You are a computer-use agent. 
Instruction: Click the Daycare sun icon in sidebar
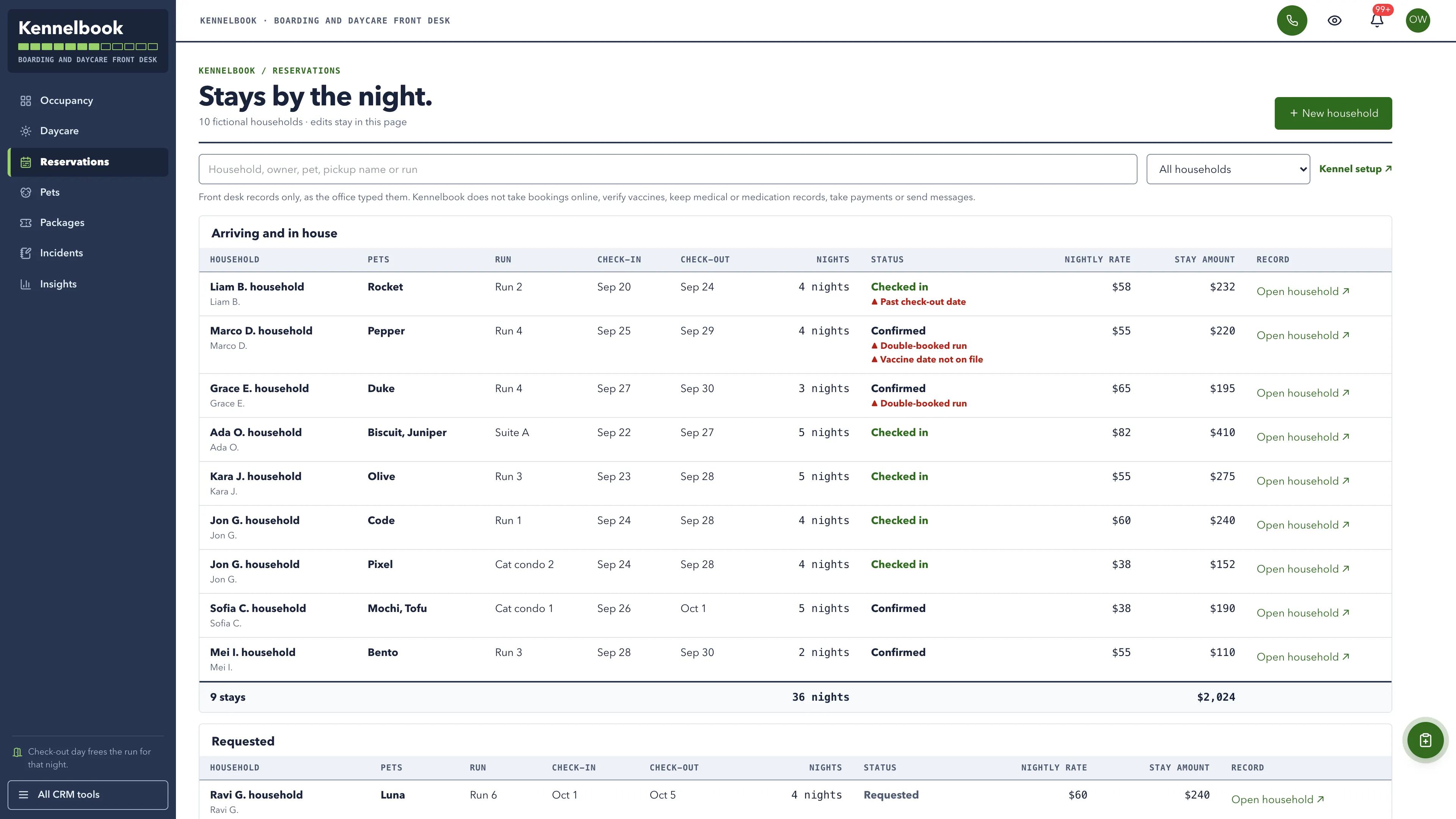point(25,131)
